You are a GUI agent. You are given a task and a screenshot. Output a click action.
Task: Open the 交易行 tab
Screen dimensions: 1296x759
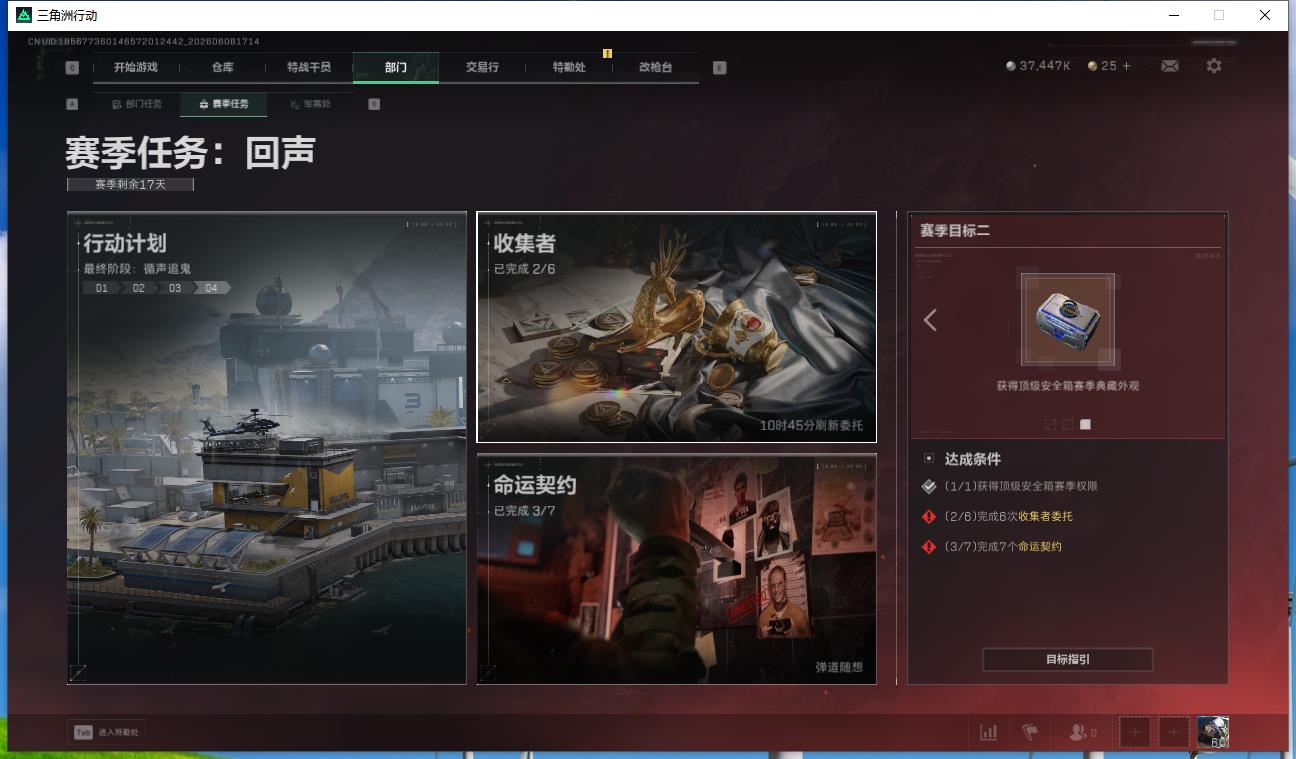point(482,67)
